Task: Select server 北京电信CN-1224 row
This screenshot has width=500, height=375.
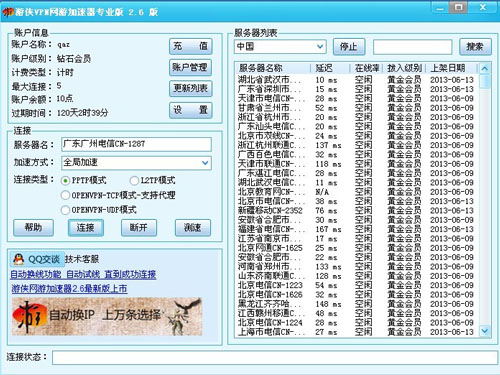Action: coord(357,323)
